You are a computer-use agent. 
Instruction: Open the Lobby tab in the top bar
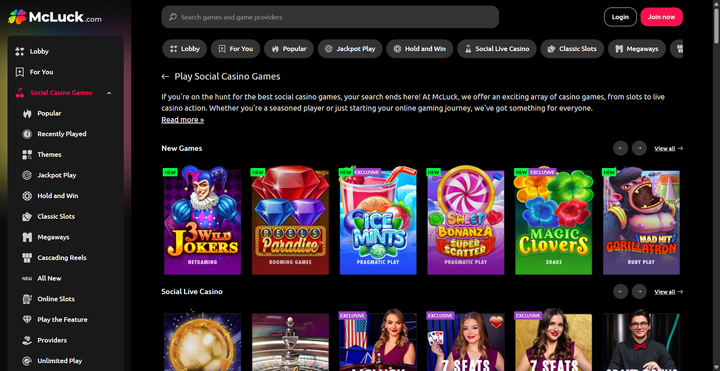click(x=185, y=49)
